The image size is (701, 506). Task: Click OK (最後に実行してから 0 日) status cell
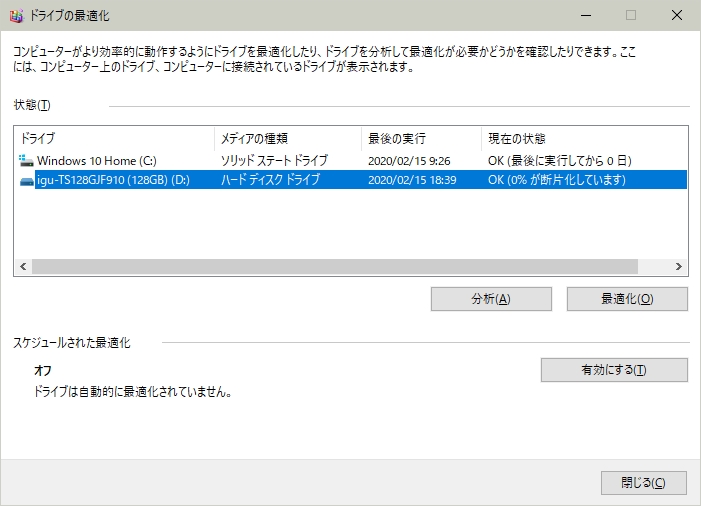tap(560, 160)
